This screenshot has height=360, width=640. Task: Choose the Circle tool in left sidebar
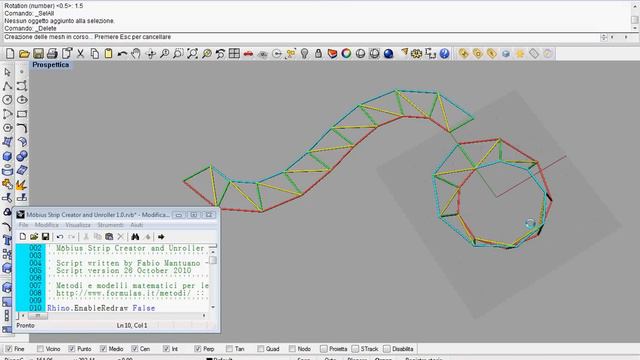[7, 100]
